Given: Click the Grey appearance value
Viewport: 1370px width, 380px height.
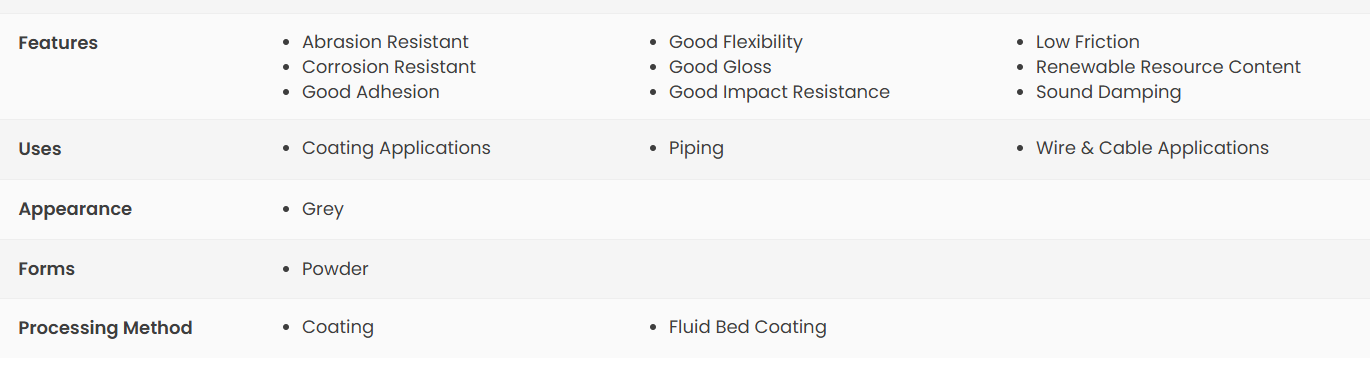Looking at the screenshot, I should [x=323, y=209].
